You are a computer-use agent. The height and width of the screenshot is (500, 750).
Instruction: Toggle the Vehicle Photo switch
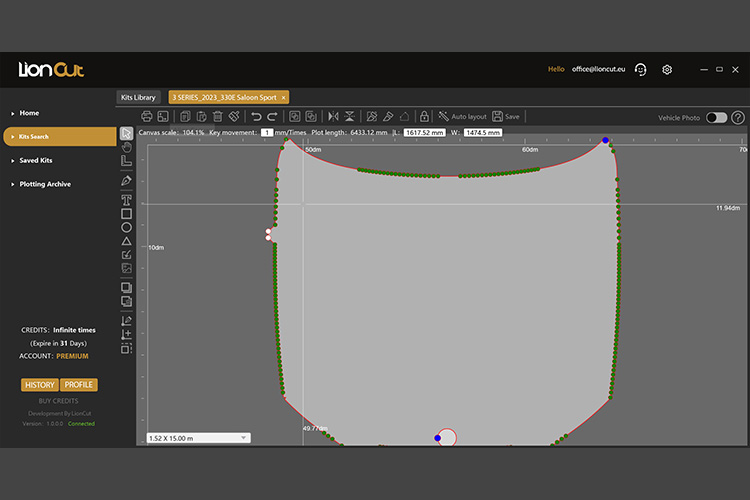click(716, 117)
